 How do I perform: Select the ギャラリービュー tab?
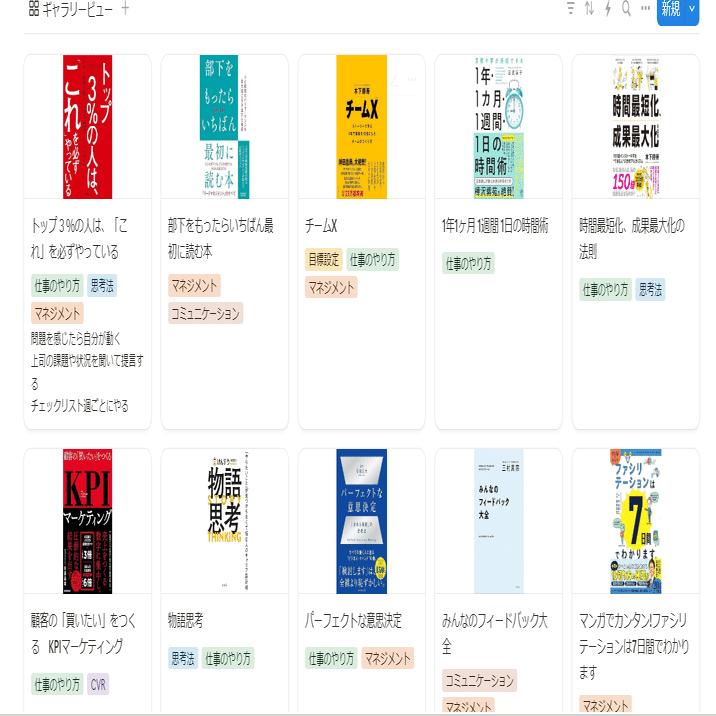[71, 8]
